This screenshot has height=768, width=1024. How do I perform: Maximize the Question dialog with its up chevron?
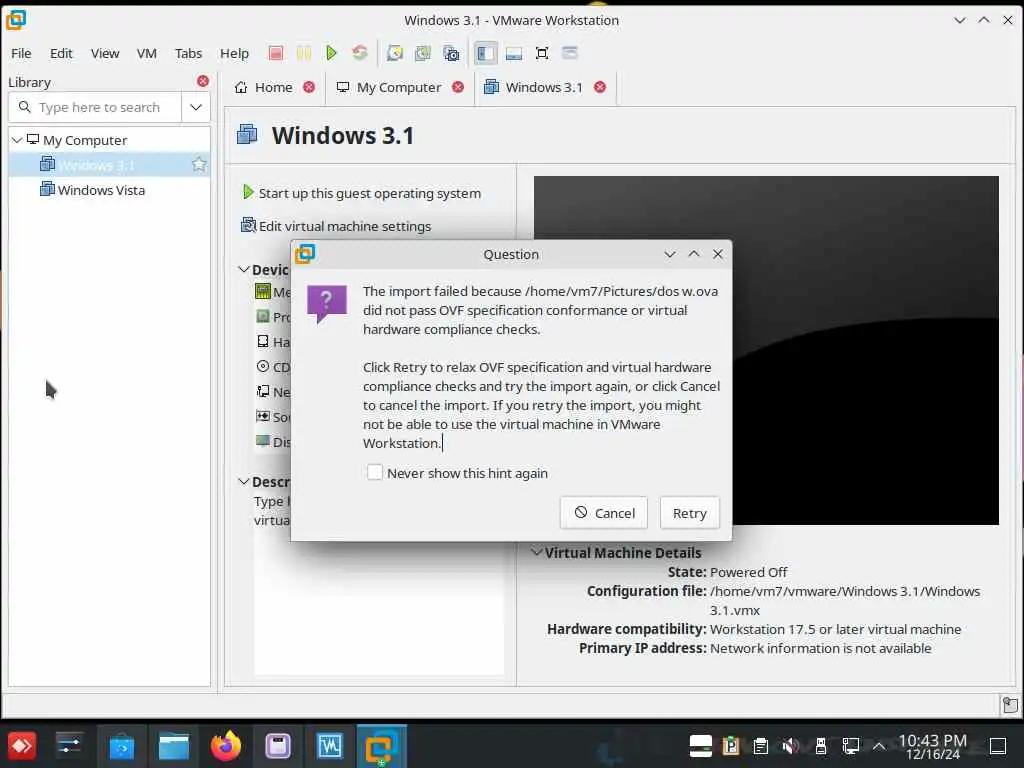tap(694, 254)
